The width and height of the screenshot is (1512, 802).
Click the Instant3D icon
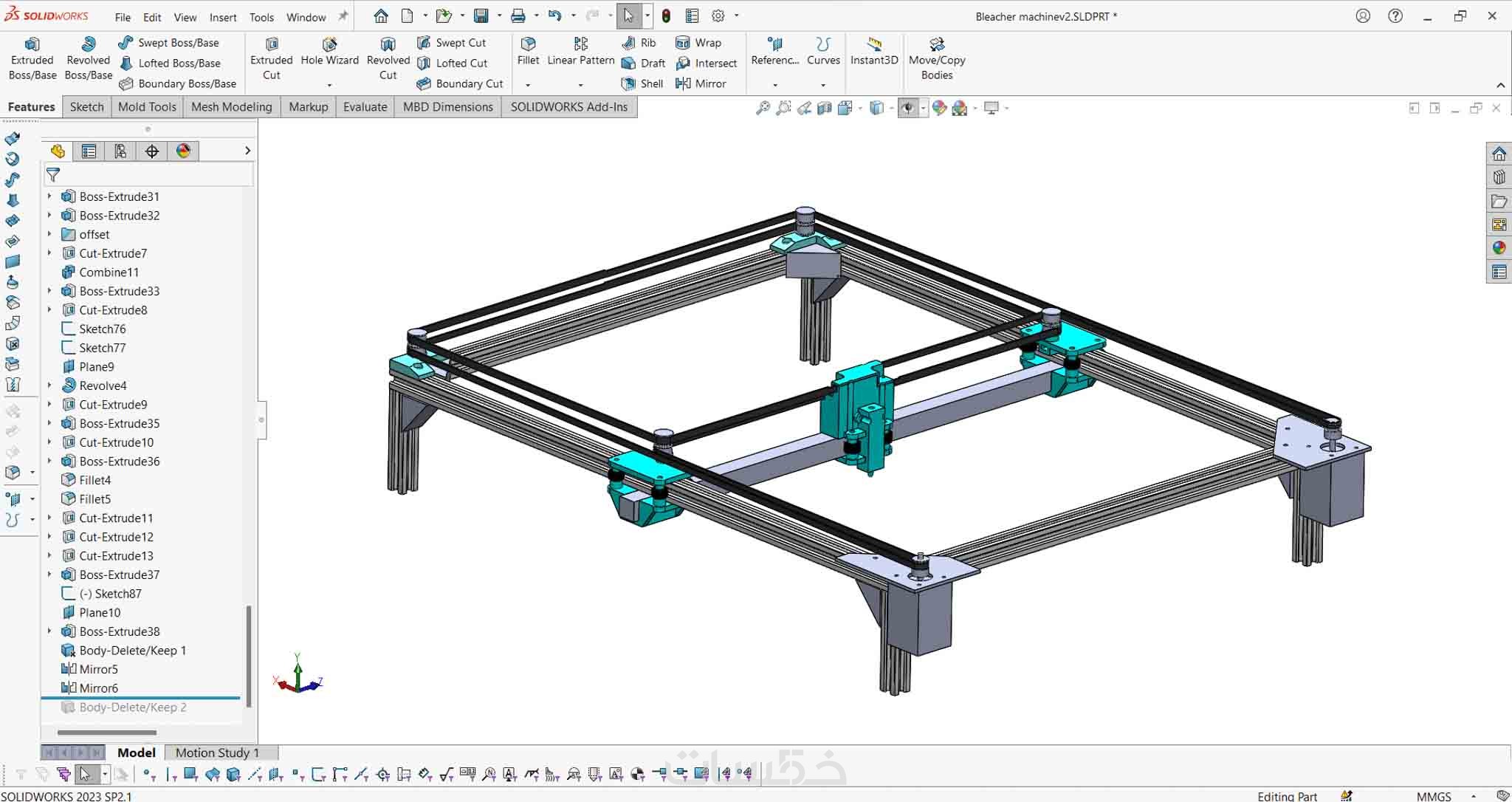point(873,45)
